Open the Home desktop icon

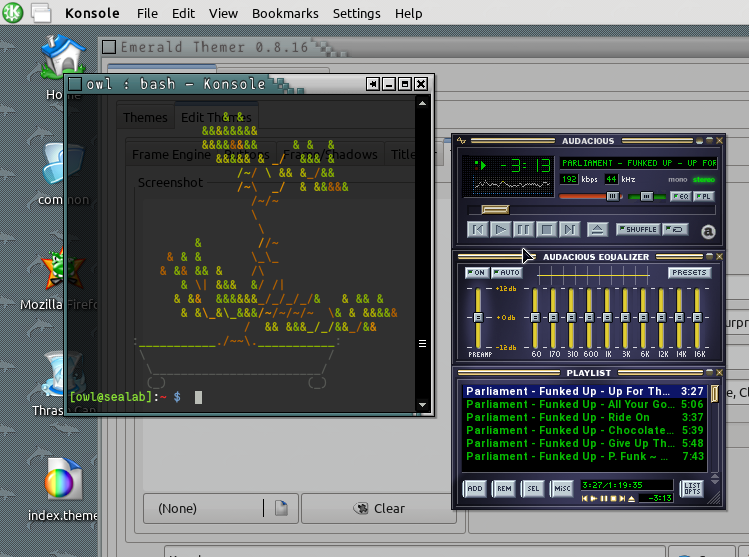point(63,56)
